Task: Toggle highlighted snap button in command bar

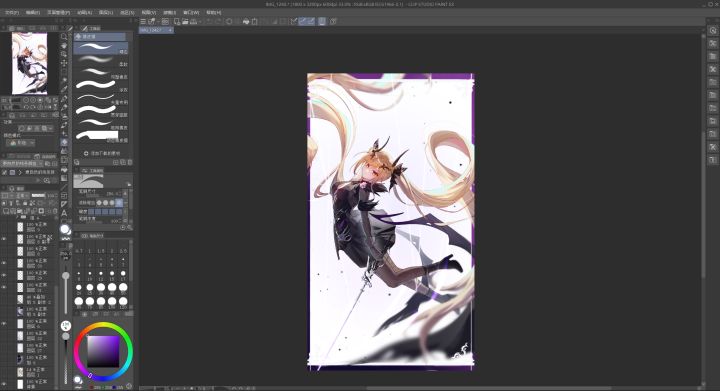Action: click(x=303, y=22)
